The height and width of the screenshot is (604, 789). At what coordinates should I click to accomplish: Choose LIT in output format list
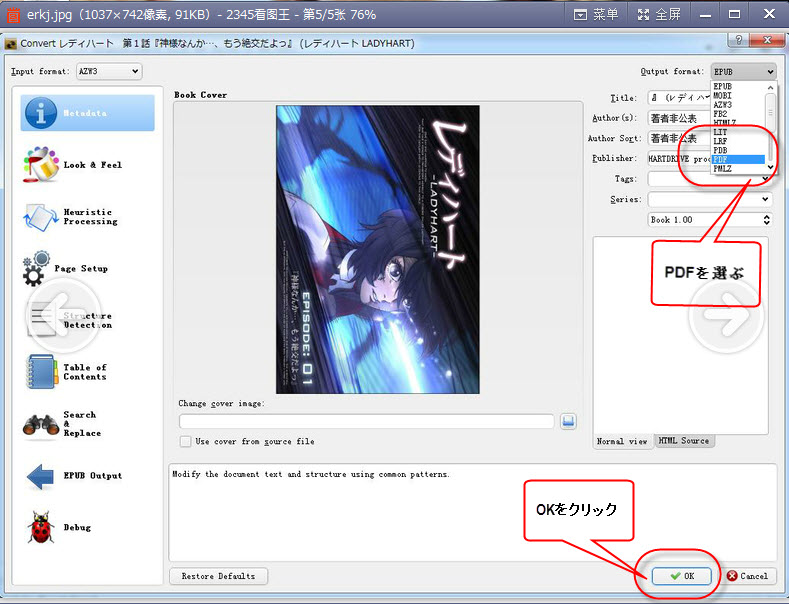pos(738,132)
